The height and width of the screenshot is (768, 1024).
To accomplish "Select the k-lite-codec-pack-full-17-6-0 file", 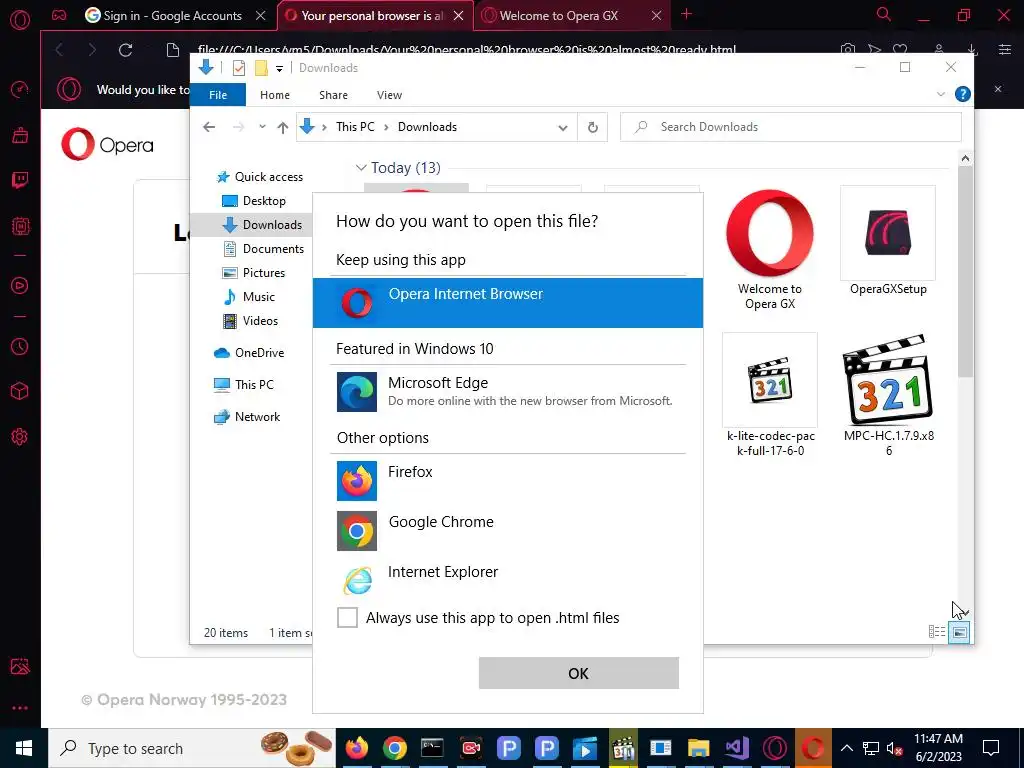I will [770, 395].
